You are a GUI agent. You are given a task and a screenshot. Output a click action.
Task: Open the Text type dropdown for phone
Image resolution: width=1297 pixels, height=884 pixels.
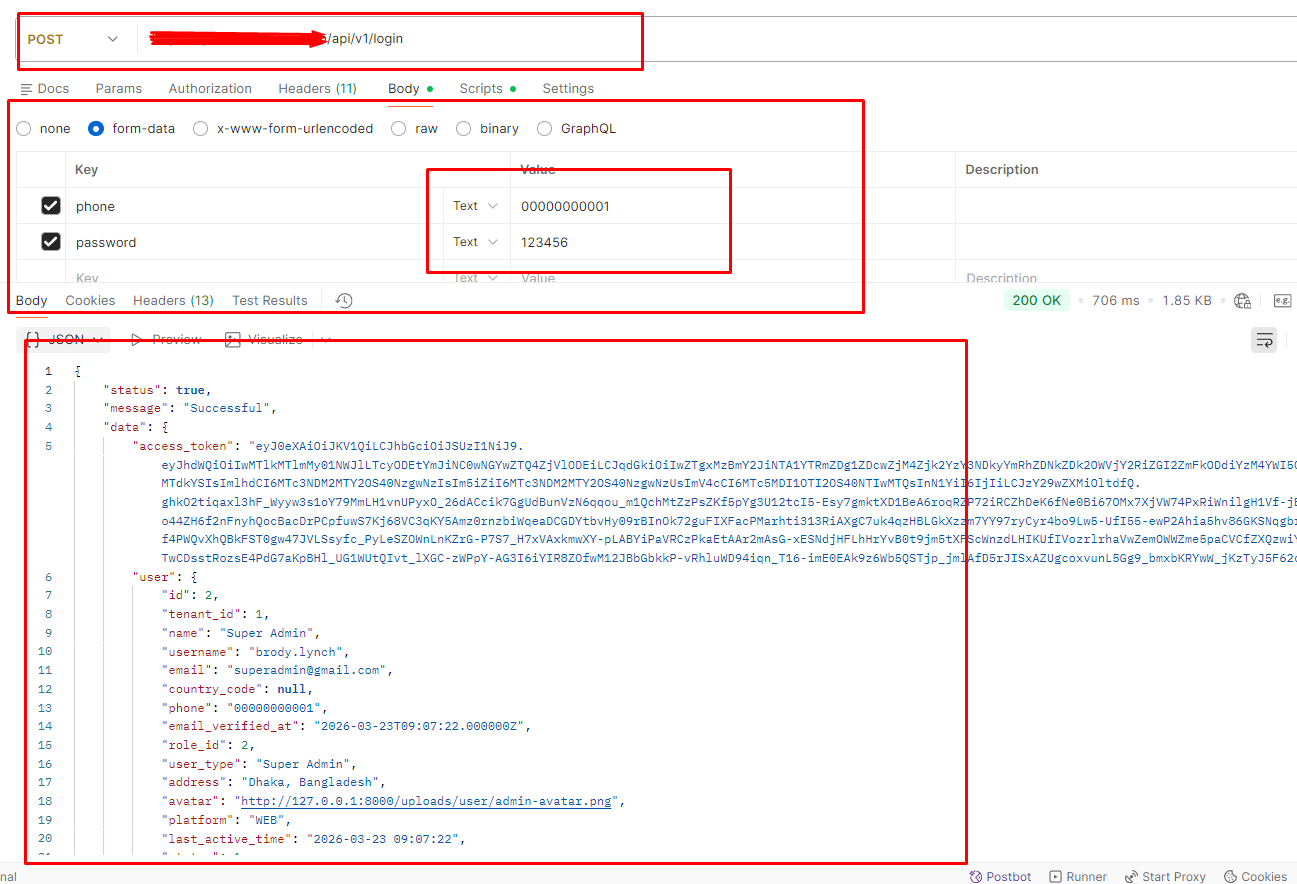475,206
